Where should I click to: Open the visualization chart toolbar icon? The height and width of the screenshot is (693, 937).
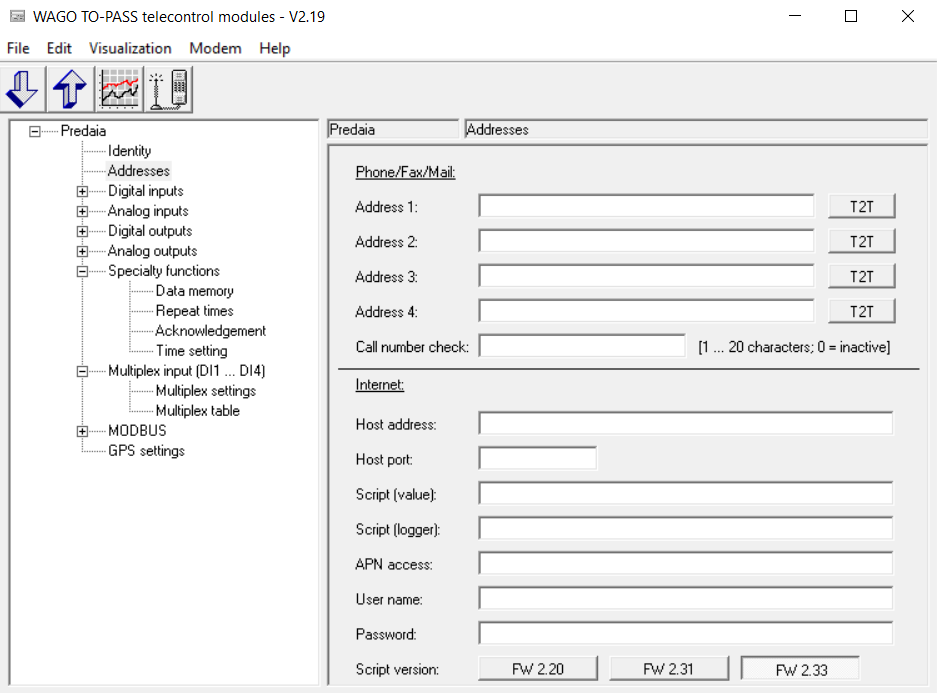pyautogui.click(x=120, y=89)
